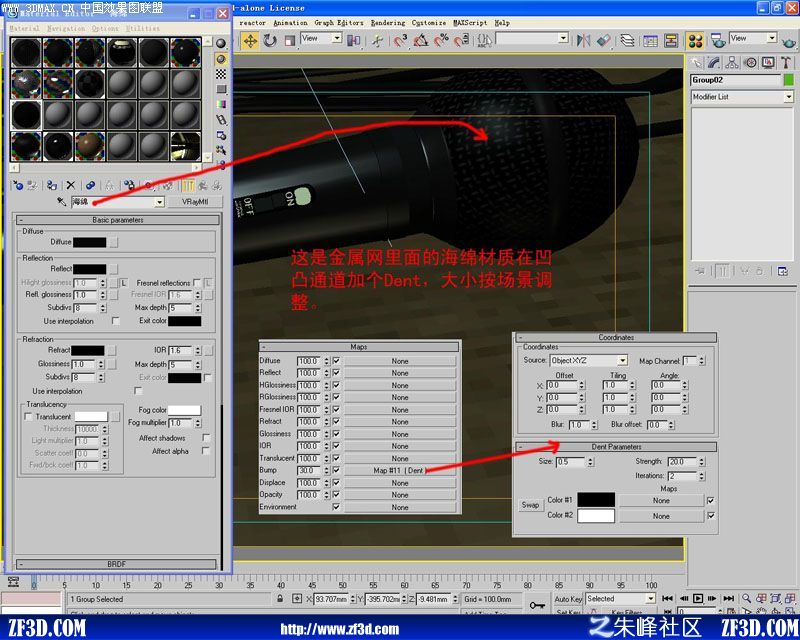This screenshot has width=800, height=640.
Task: Open the Dent Color #2 white swatch
Action: coord(596,515)
